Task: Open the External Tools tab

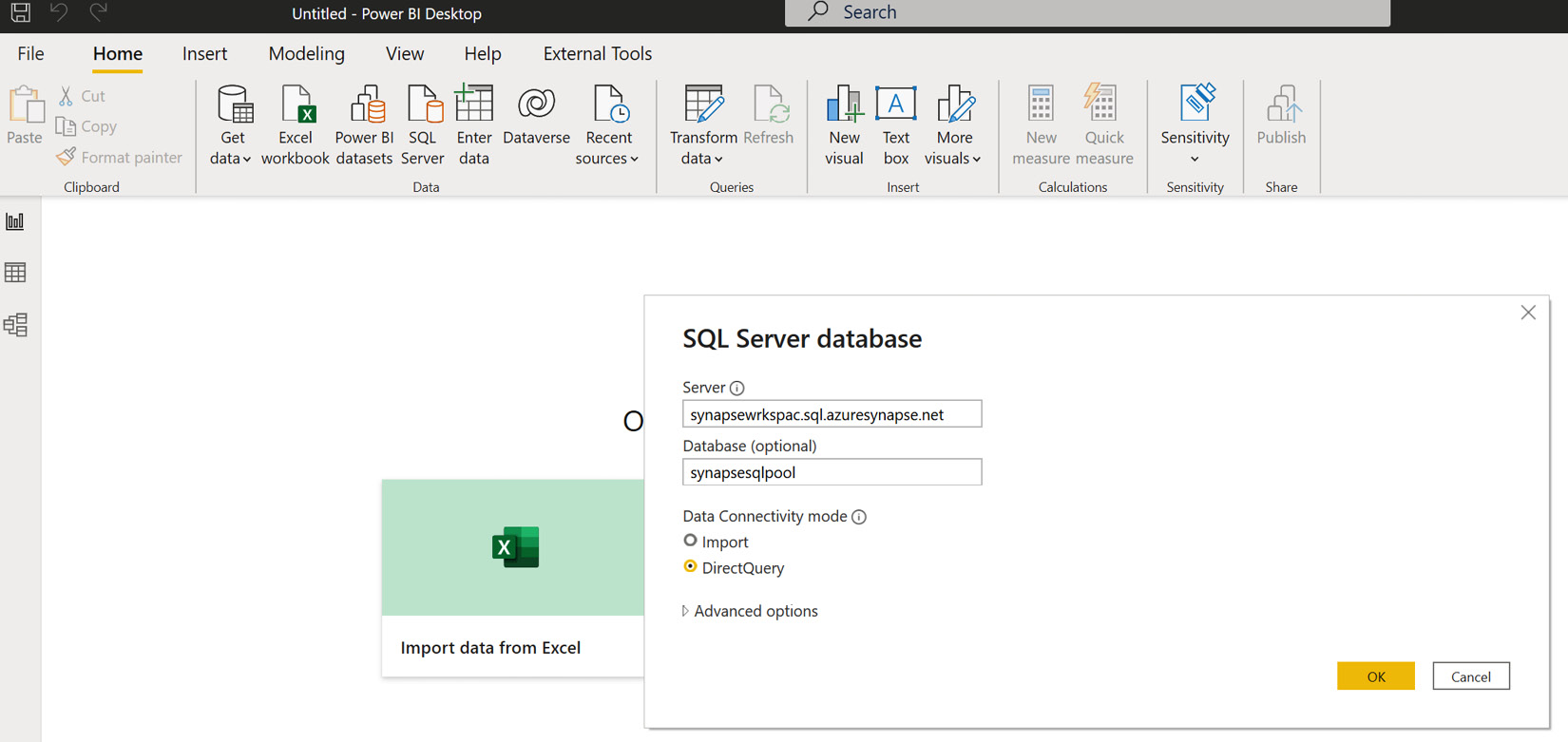Action: [598, 54]
